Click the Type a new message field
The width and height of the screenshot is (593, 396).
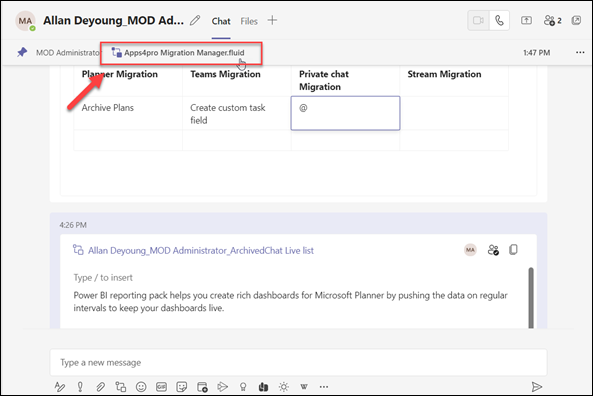(298, 362)
